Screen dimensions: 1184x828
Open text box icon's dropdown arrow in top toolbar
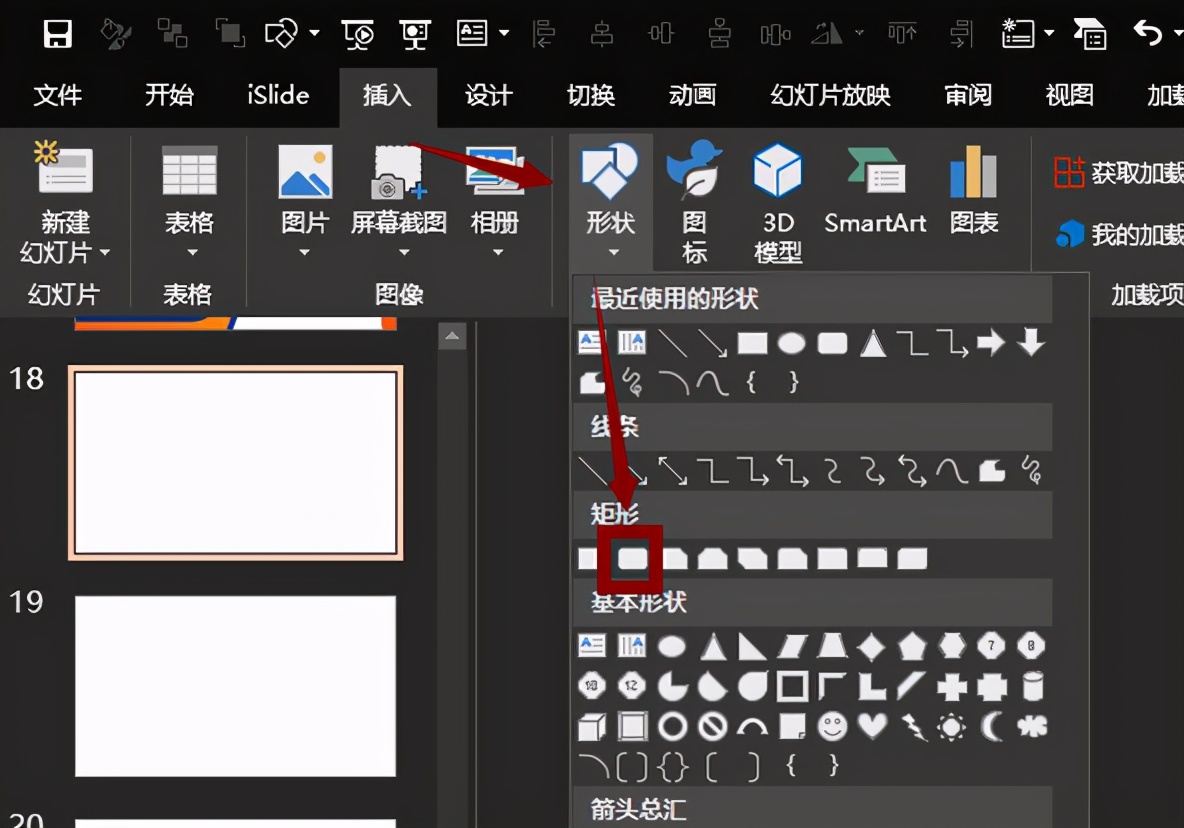point(504,32)
